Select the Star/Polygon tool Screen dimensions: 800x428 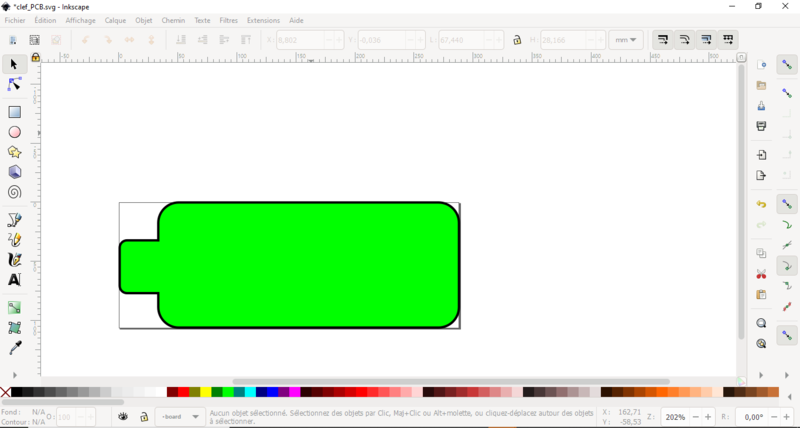pyautogui.click(x=14, y=152)
